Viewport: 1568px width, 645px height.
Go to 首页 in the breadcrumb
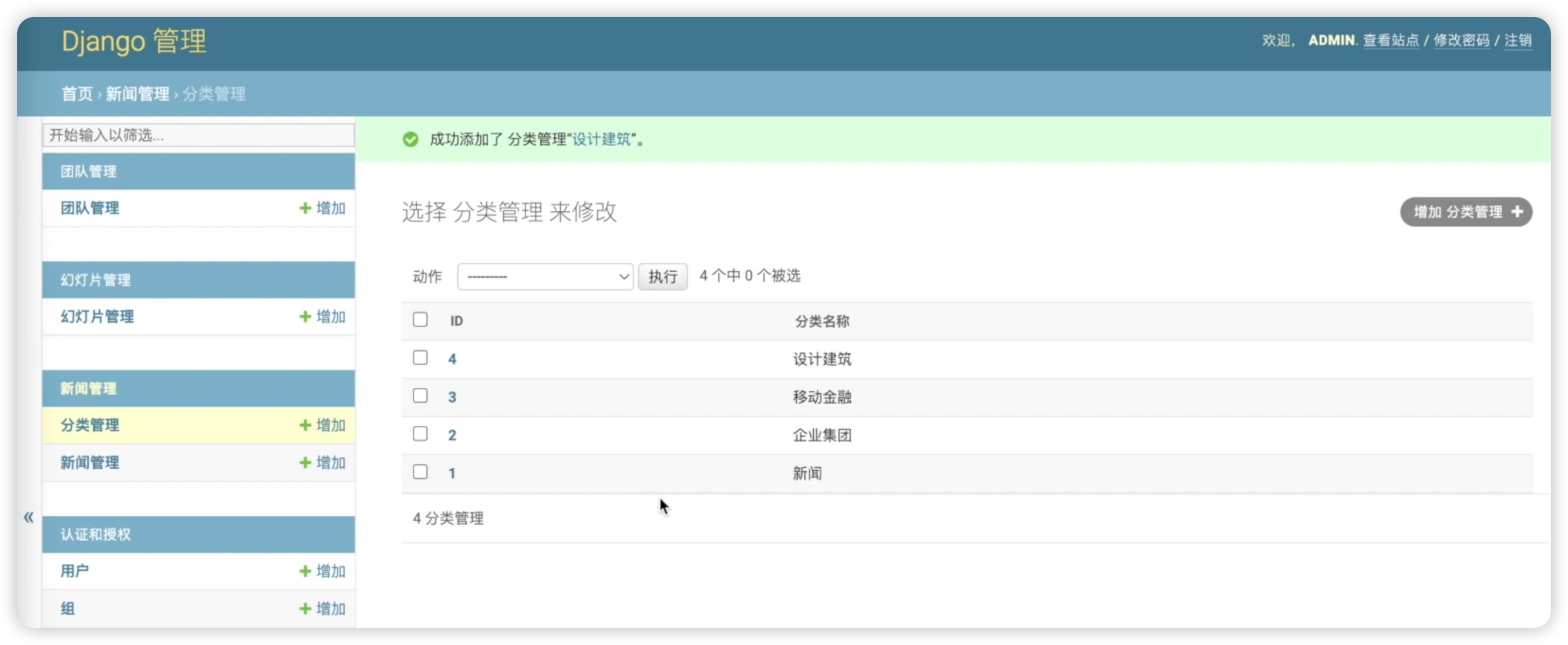click(x=77, y=94)
